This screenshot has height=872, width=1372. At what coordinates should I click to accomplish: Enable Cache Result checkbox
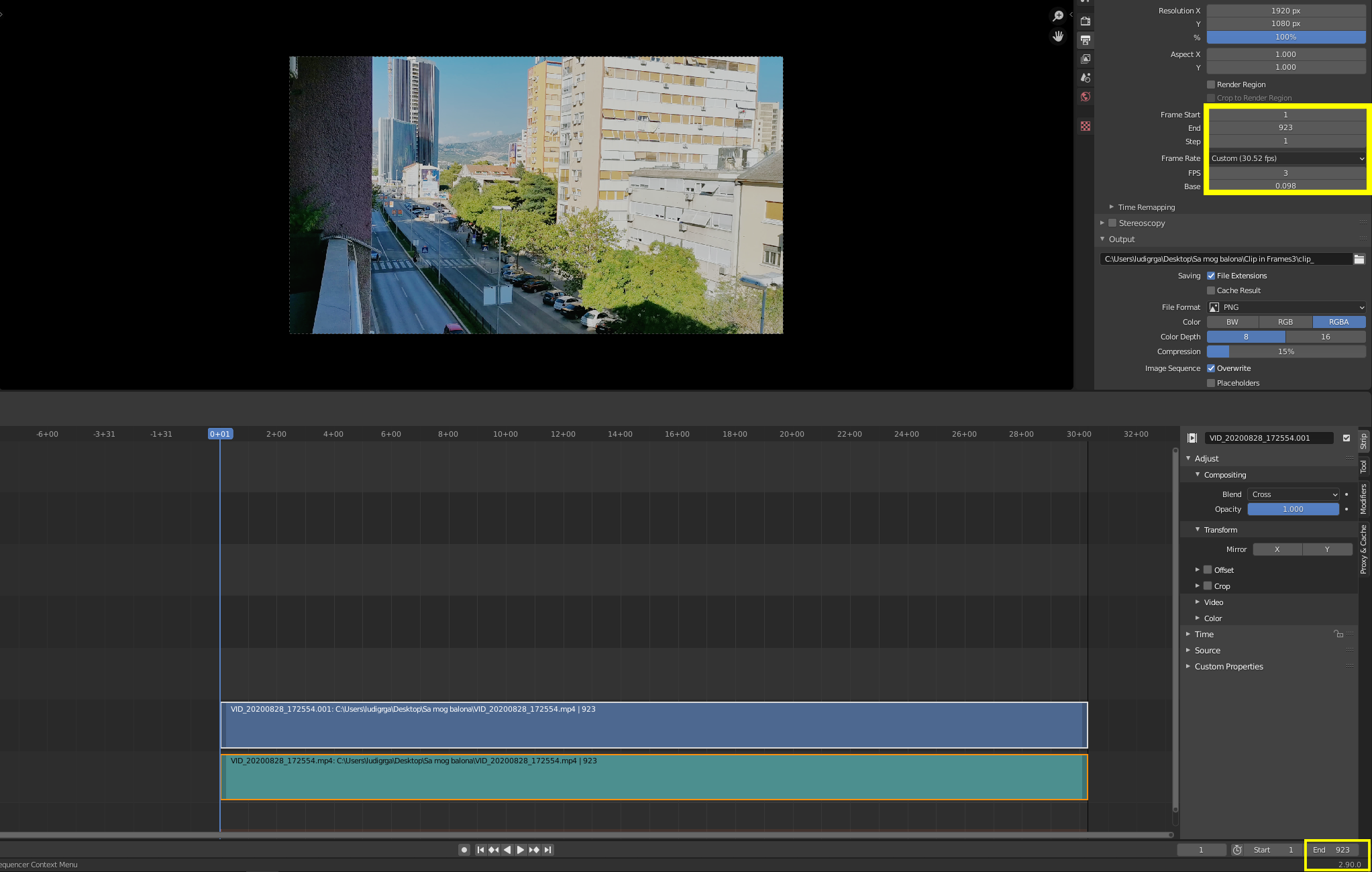(x=1211, y=290)
